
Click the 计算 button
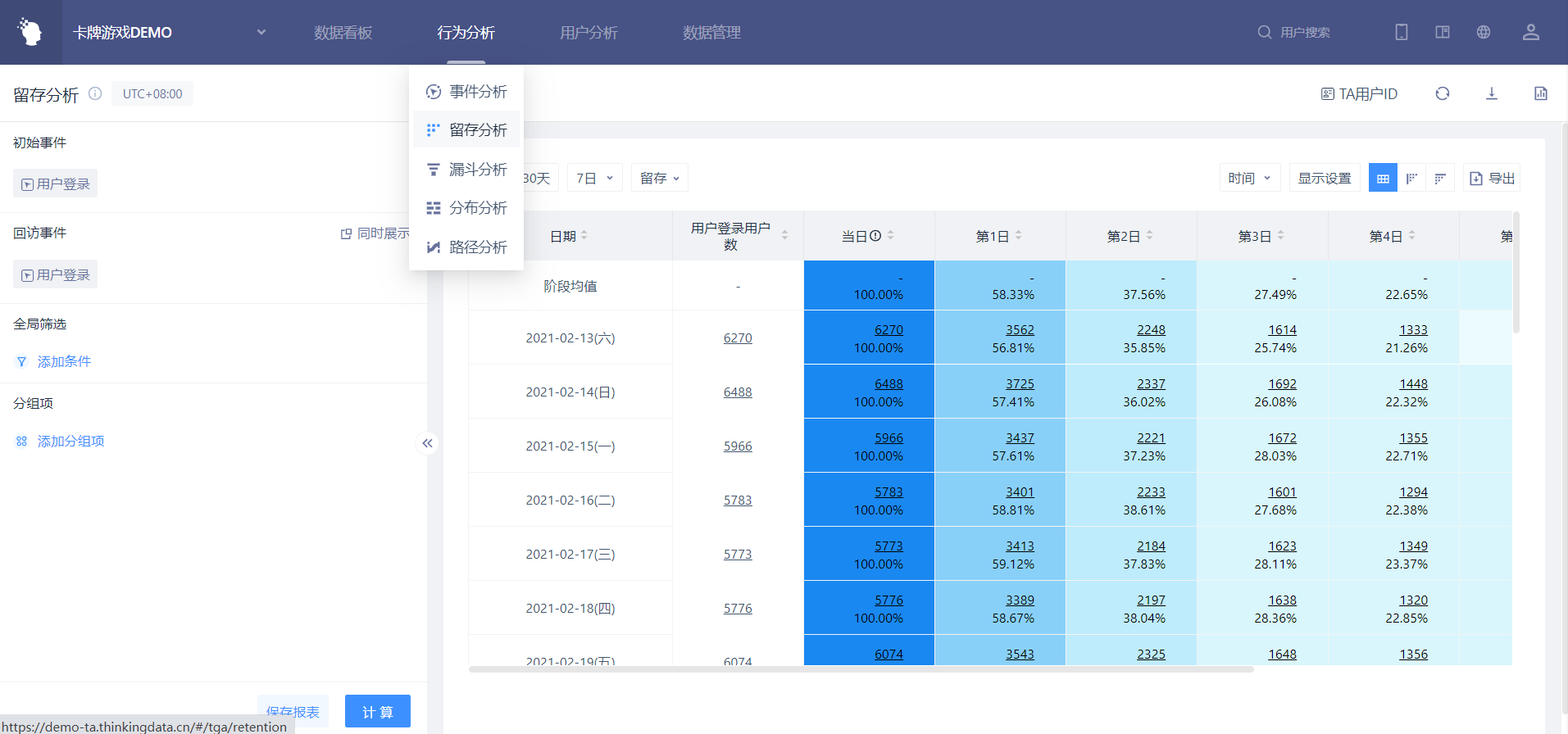click(378, 712)
